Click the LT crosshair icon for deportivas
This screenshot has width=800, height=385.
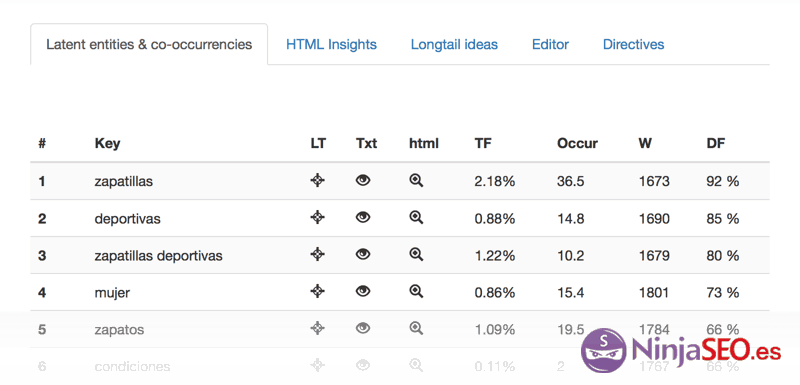pyautogui.click(x=317, y=217)
